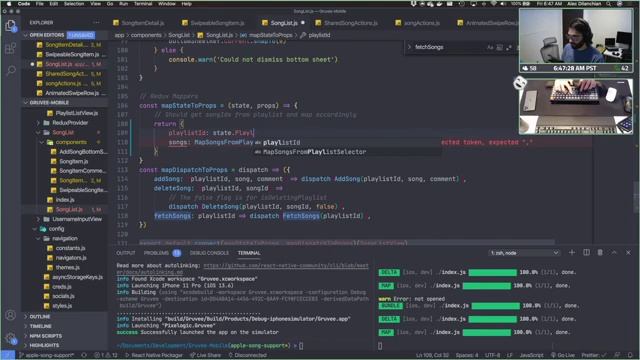This screenshot has width=640, height=360.
Task: Open the Extensions view in the activity bar
Action: (11, 48)
